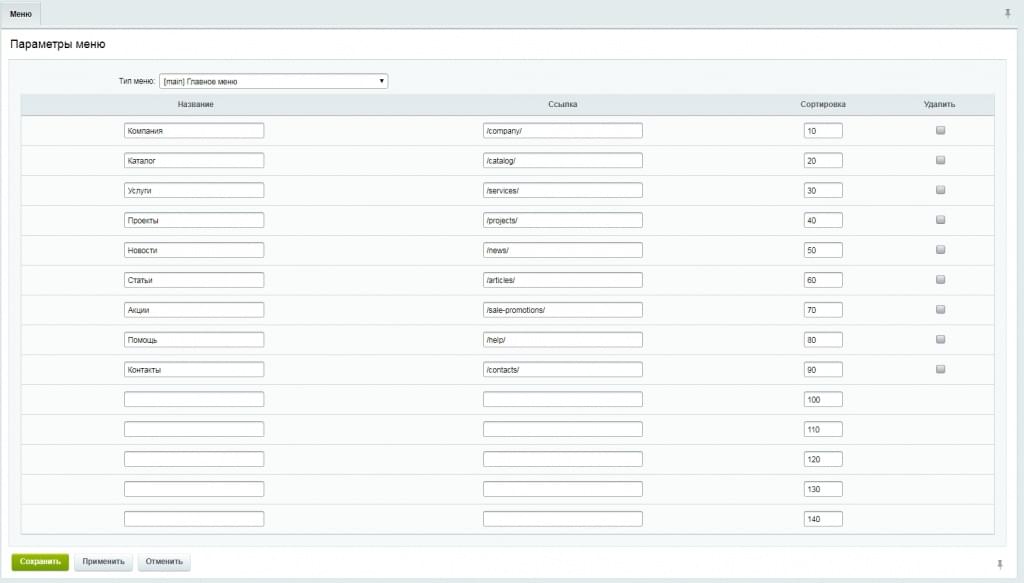This screenshot has width=1024, height=583.
Task: Click the pin icon at bottom right
Action: tap(999, 563)
